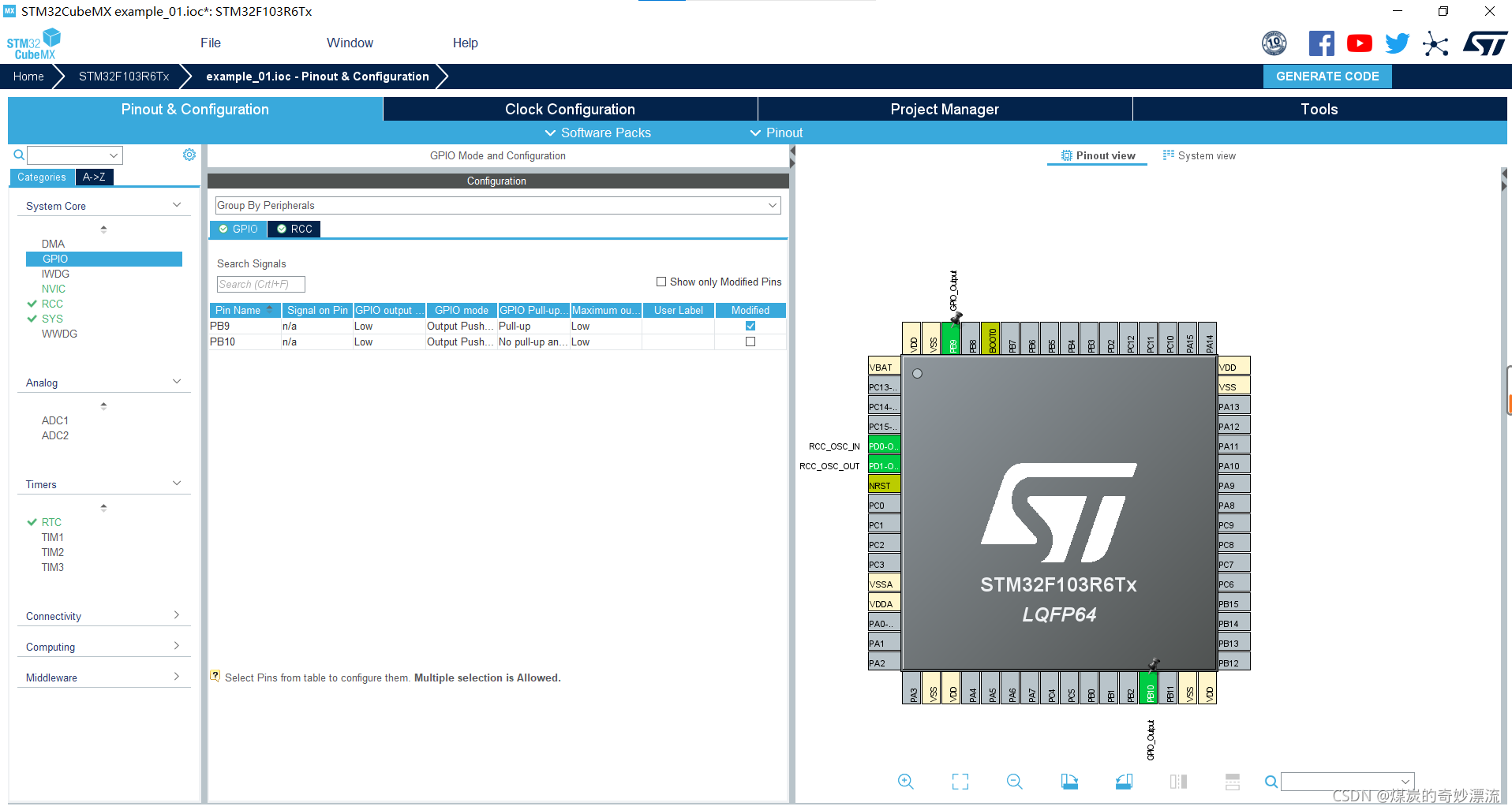This screenshot has width=1512, height=810.
Task: Click the green PB9 pin on chip
Action: click(952, 338)
